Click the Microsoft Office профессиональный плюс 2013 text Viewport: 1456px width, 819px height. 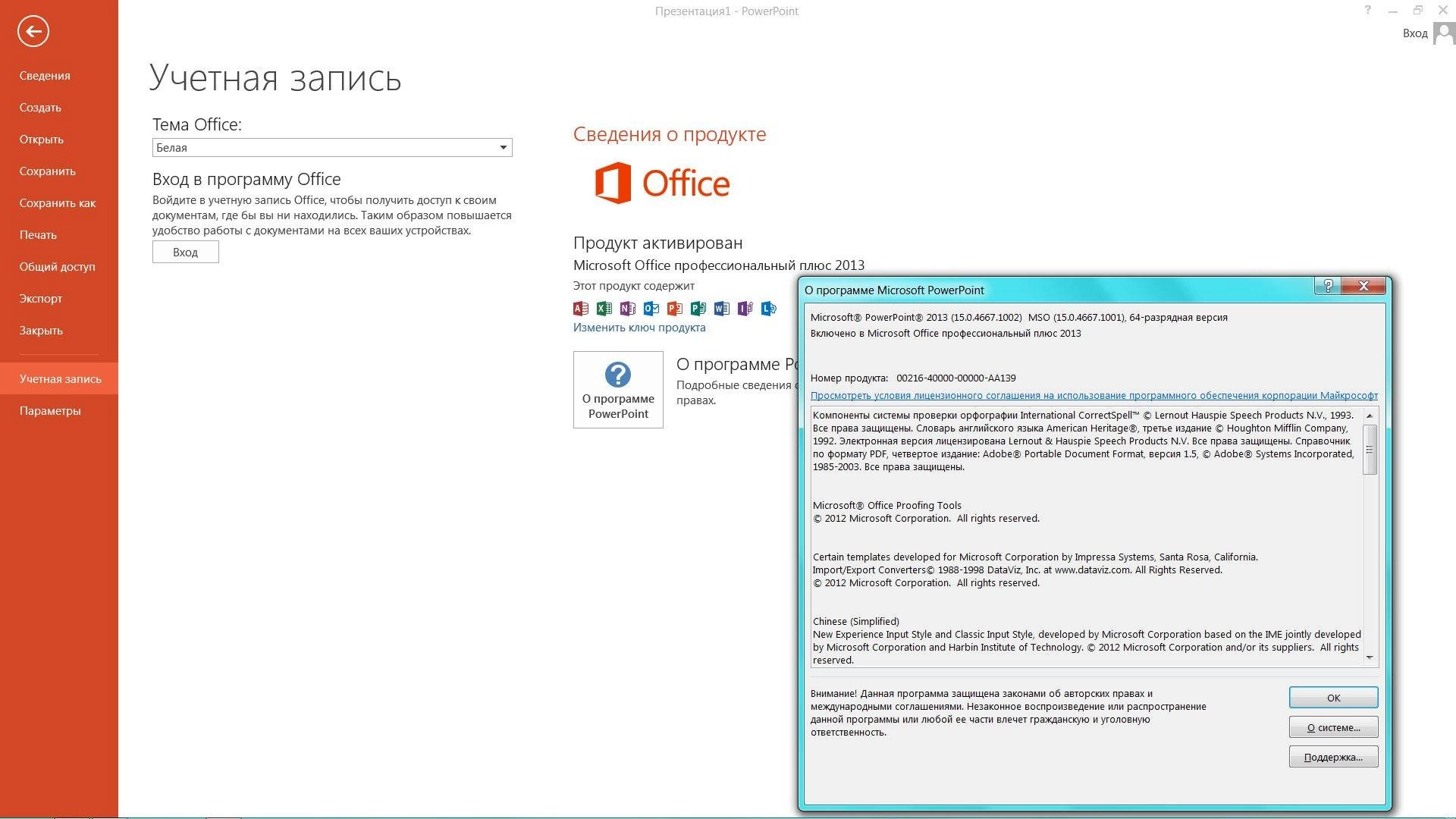point(719,265)
